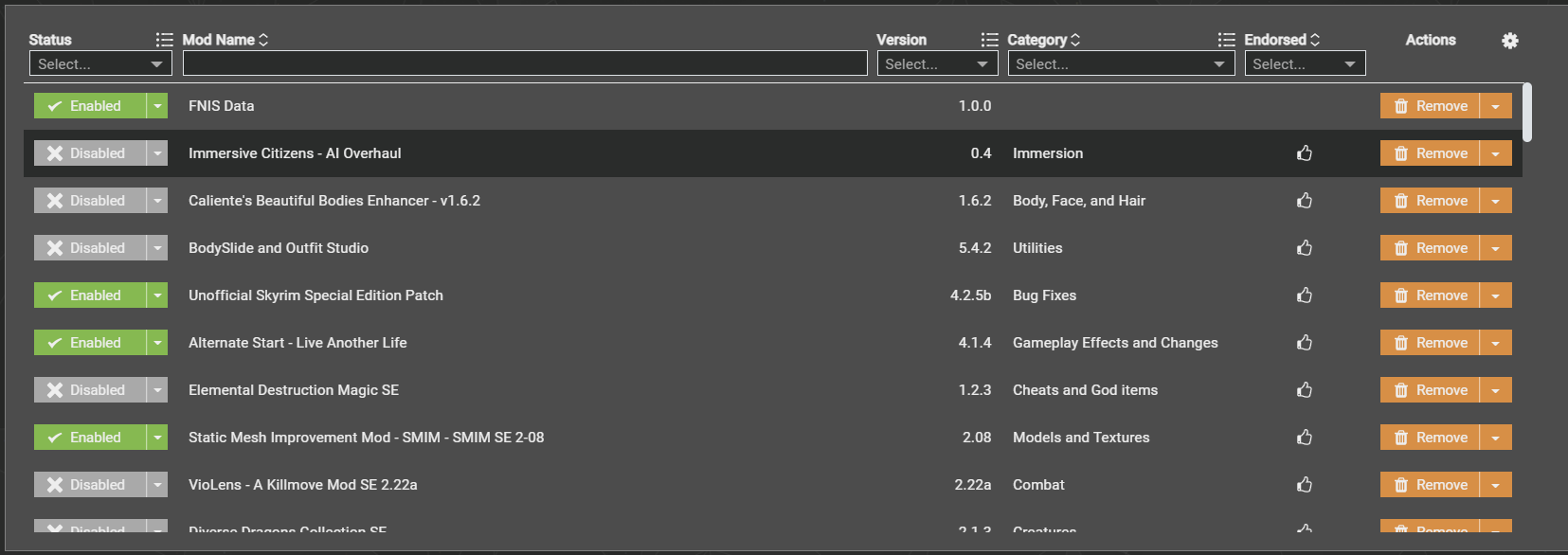Remove Immersive Citizens - AI Overhaul
The image size is (1568, 555).
1430,152
